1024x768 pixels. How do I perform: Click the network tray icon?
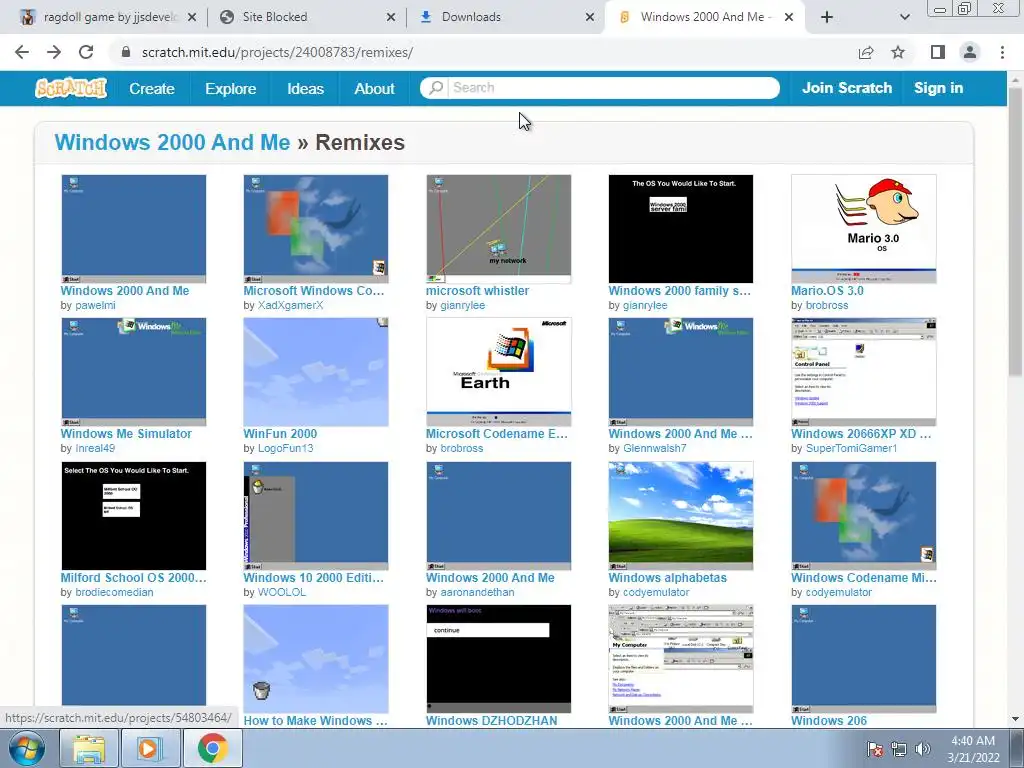899,749
